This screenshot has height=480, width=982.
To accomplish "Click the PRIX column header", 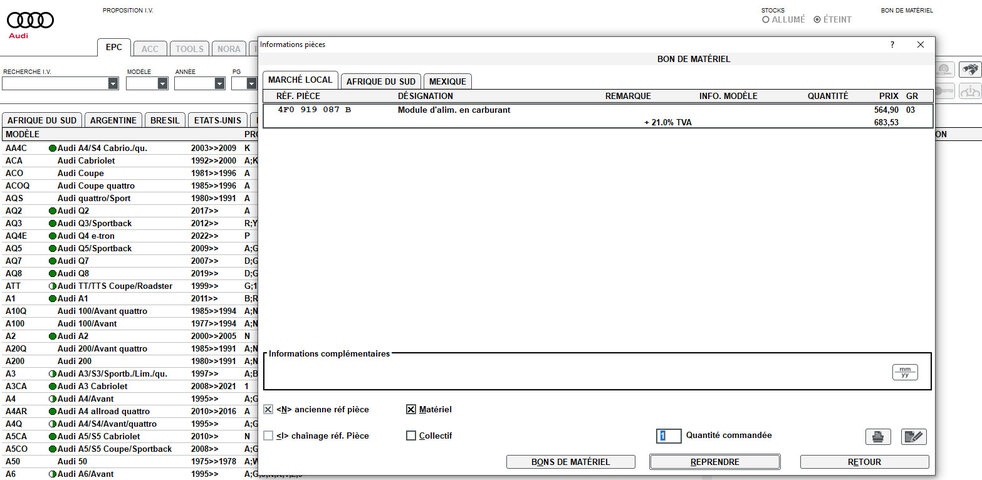I will [x=889, y=96].
